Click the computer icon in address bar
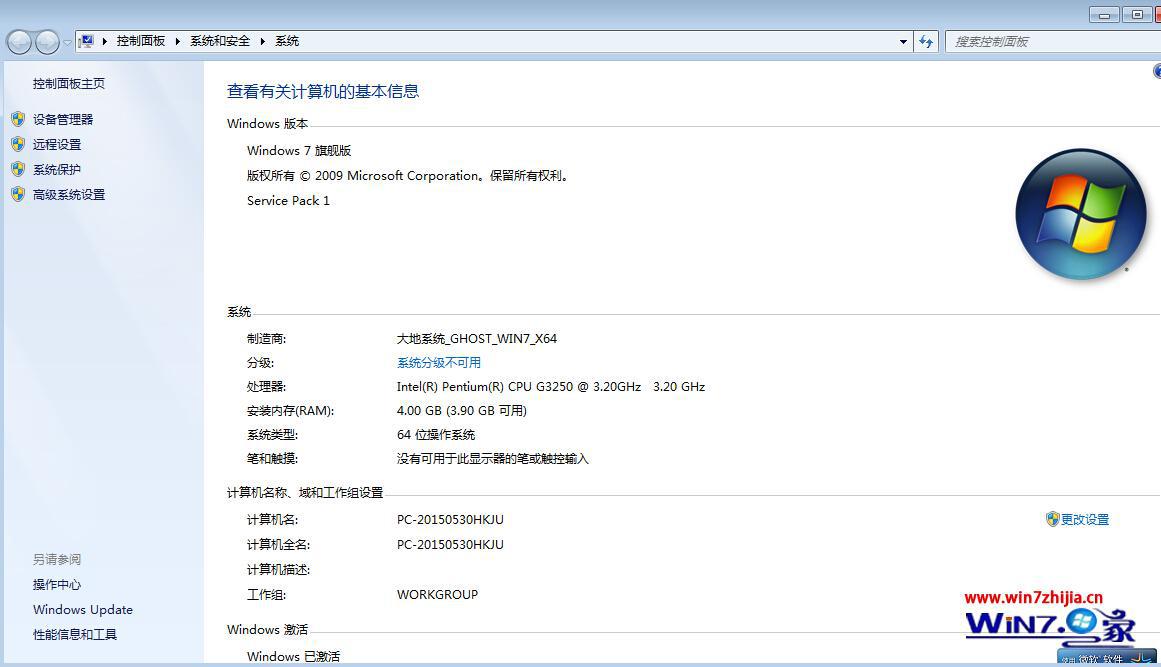The width and height of the screenshot is (1161, 667). tap(87, 41)
